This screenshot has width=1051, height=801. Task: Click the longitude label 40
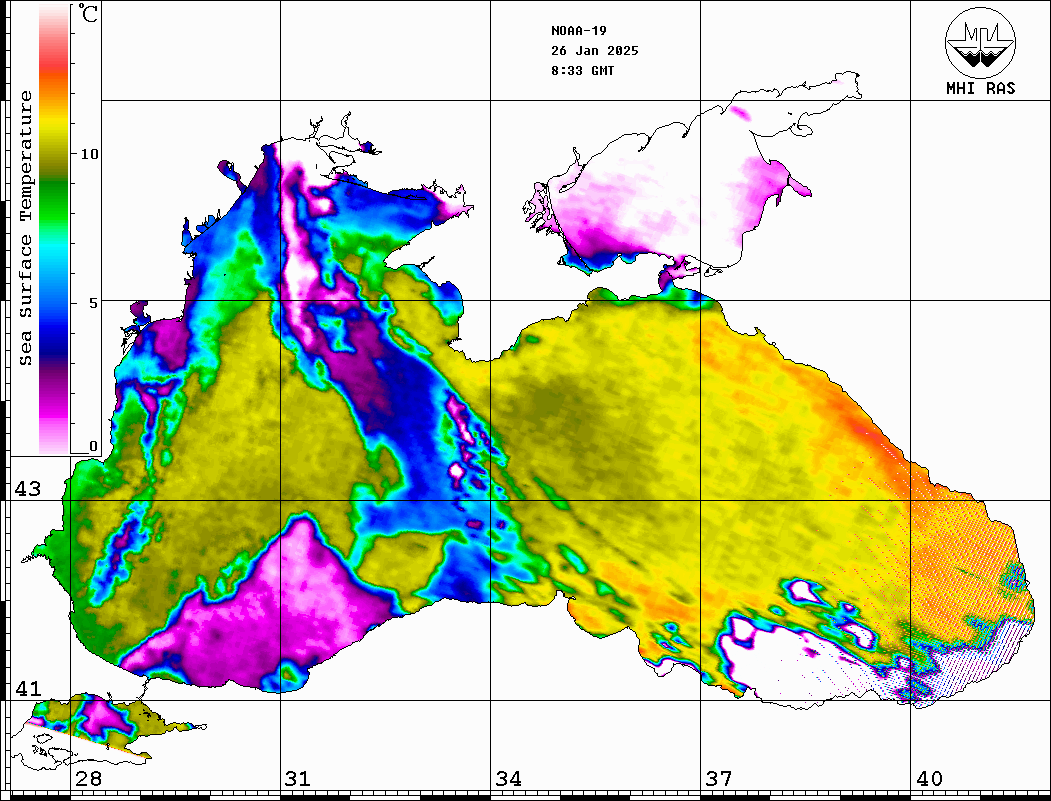929,779
